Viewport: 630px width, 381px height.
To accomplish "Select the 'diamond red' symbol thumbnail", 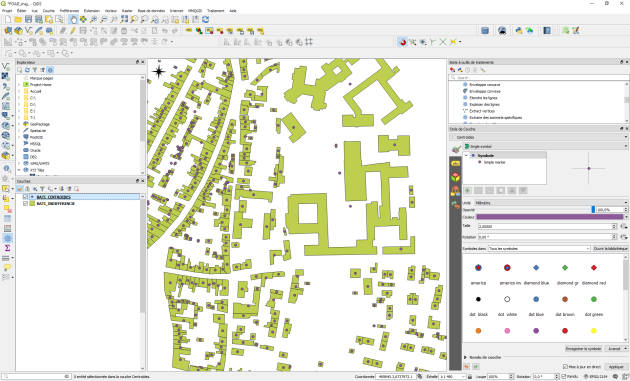I will coord(594,268).
